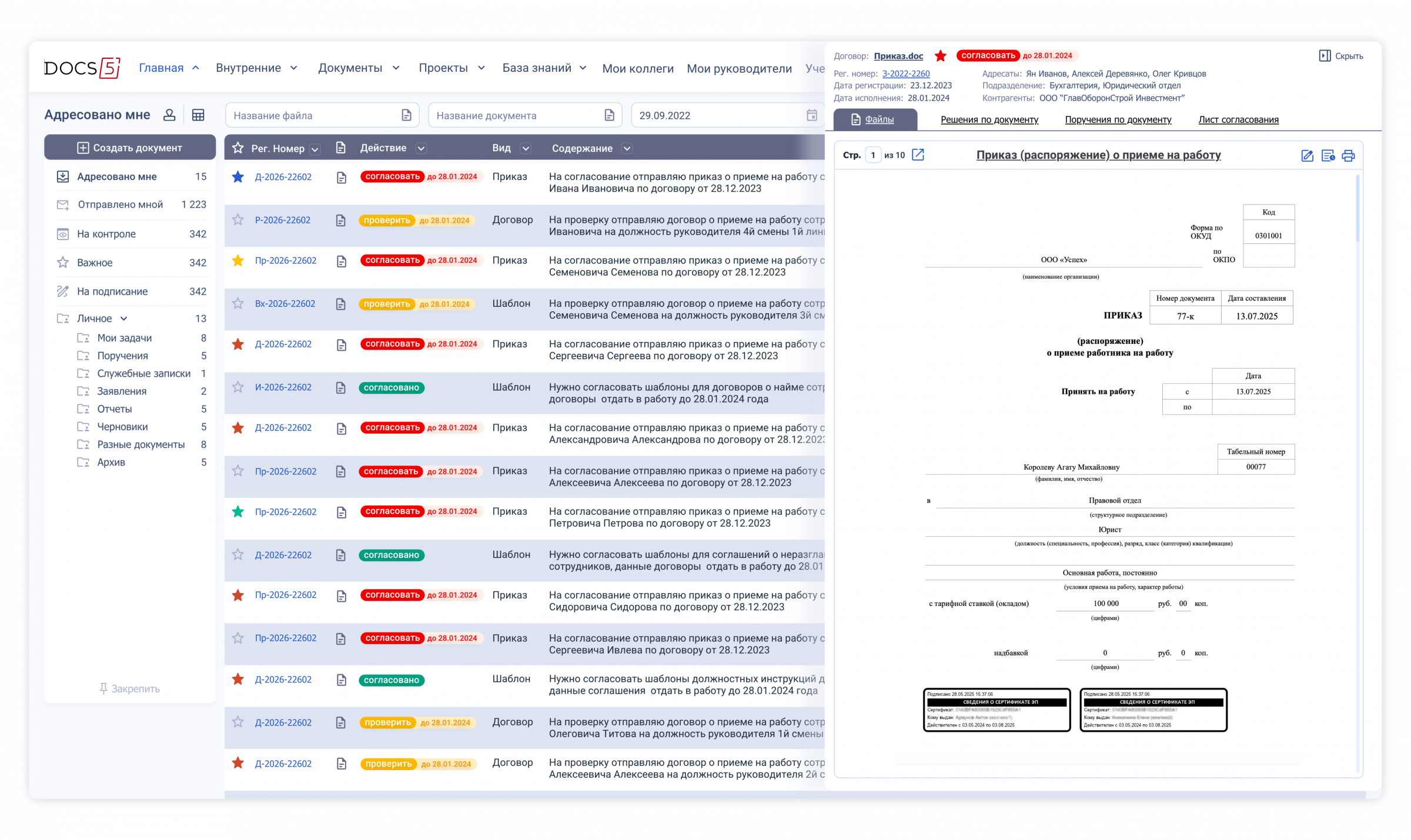The image size is (1411, 840).
Task: Click the user icon beside Адресовано мне
Action: [169, 115]
